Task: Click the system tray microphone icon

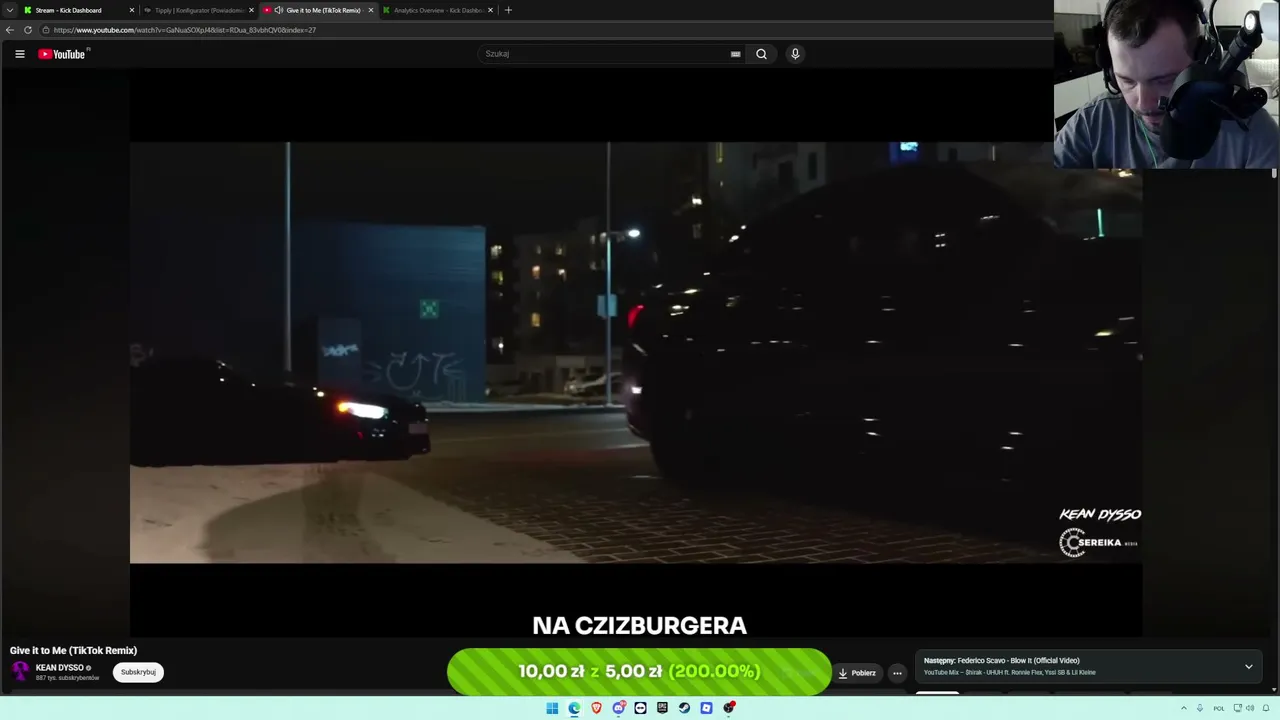Action: tap(1200, 708)
